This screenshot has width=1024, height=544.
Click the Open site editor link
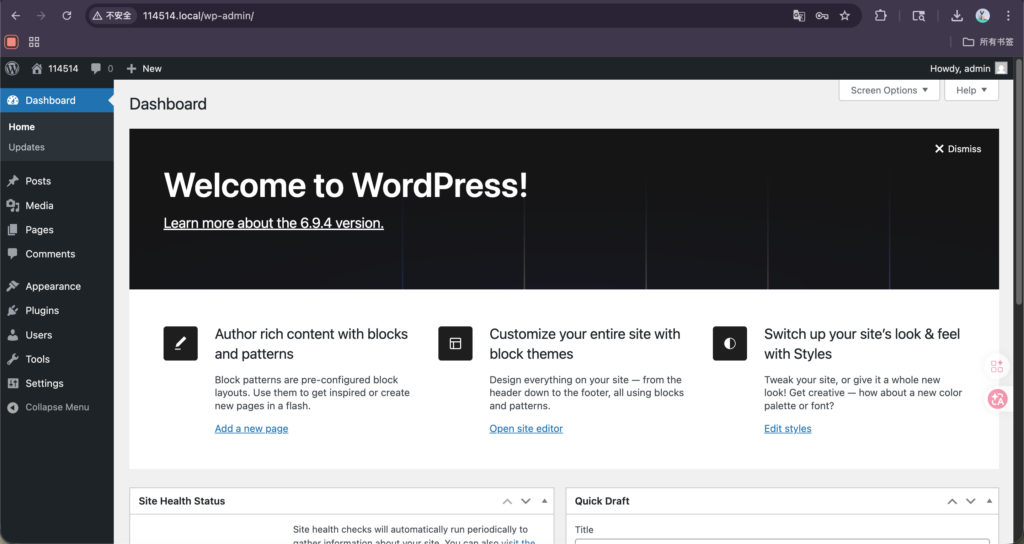(x=526, y=428)
